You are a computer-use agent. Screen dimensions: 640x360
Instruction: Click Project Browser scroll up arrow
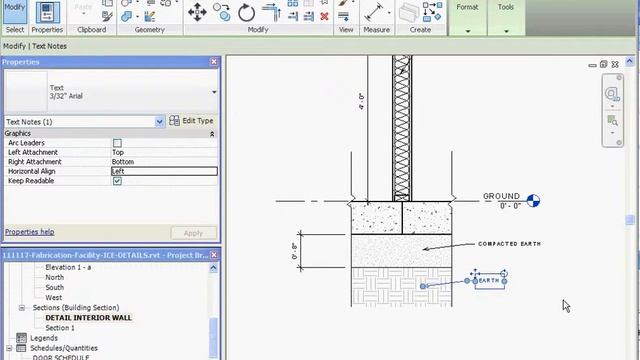point(213,268)
